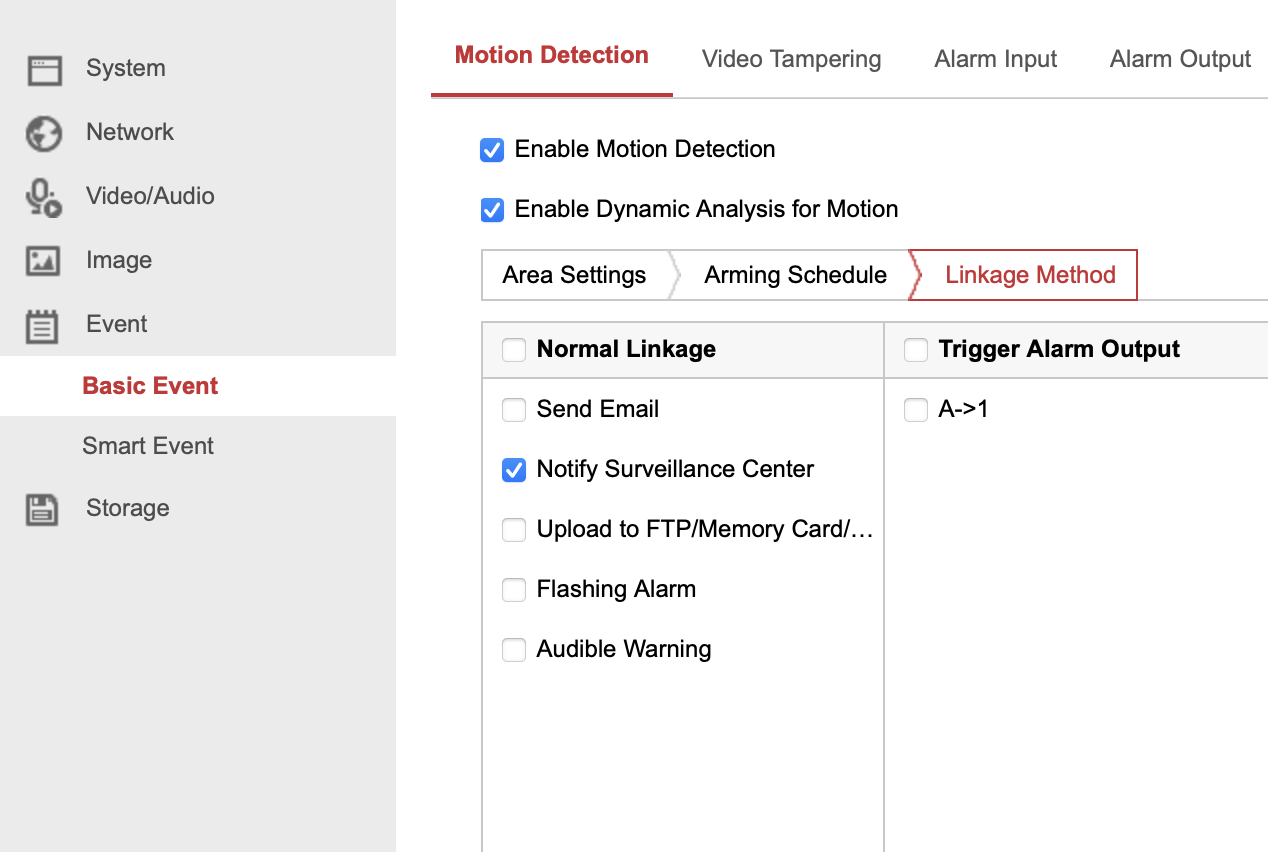Disable the Enable Motion Detection checkbox
The width and height of the screenshot is (1268, 852).
tap(492, 149)
